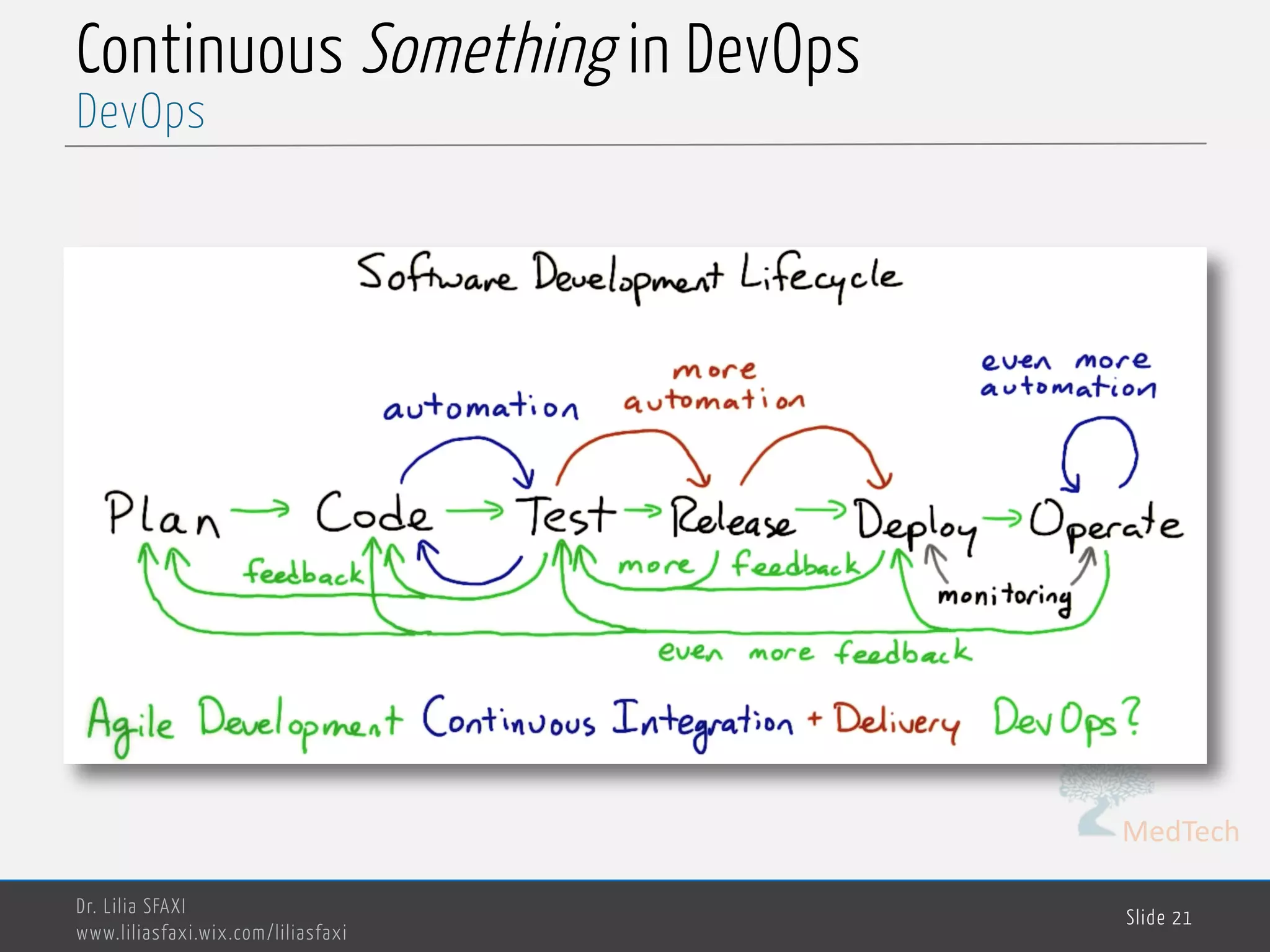The image size is (1270, 952).
Task: Select the blue DevOps subtitle text
Action: click(x=141, y=112)
